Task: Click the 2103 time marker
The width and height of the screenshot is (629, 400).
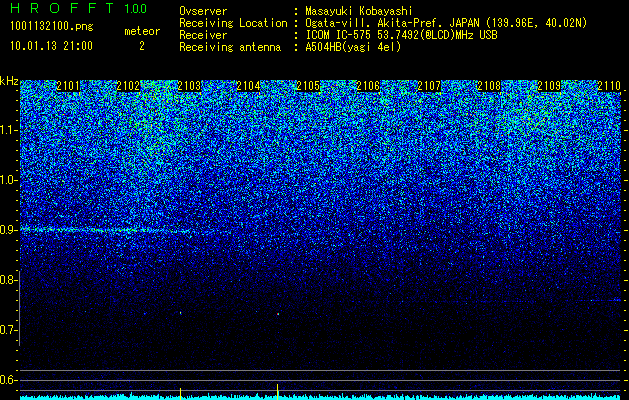Action: pyautogui.click(x=189, y=85)
